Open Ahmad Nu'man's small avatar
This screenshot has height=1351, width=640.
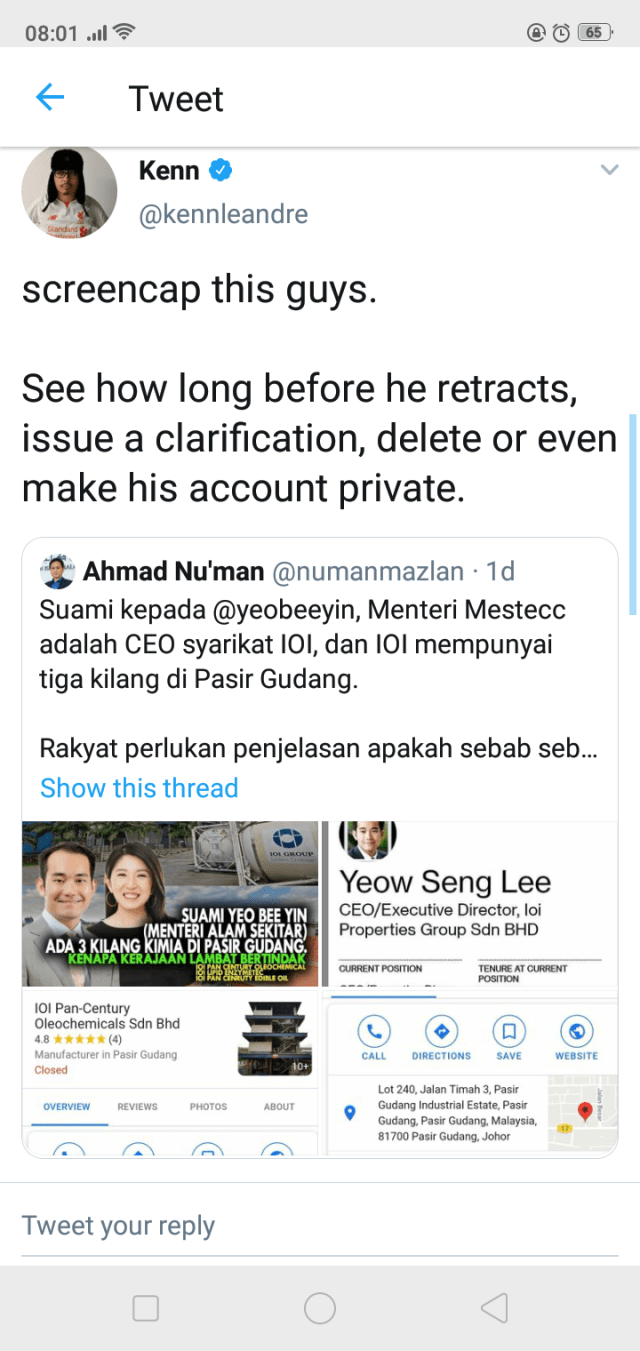(57, 571)
